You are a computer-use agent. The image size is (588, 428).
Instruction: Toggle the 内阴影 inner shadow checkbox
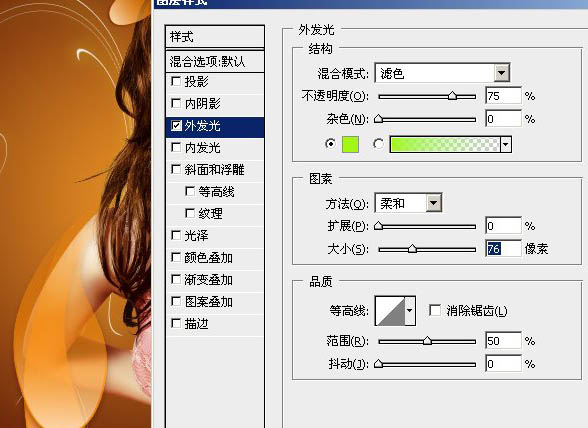176,103
